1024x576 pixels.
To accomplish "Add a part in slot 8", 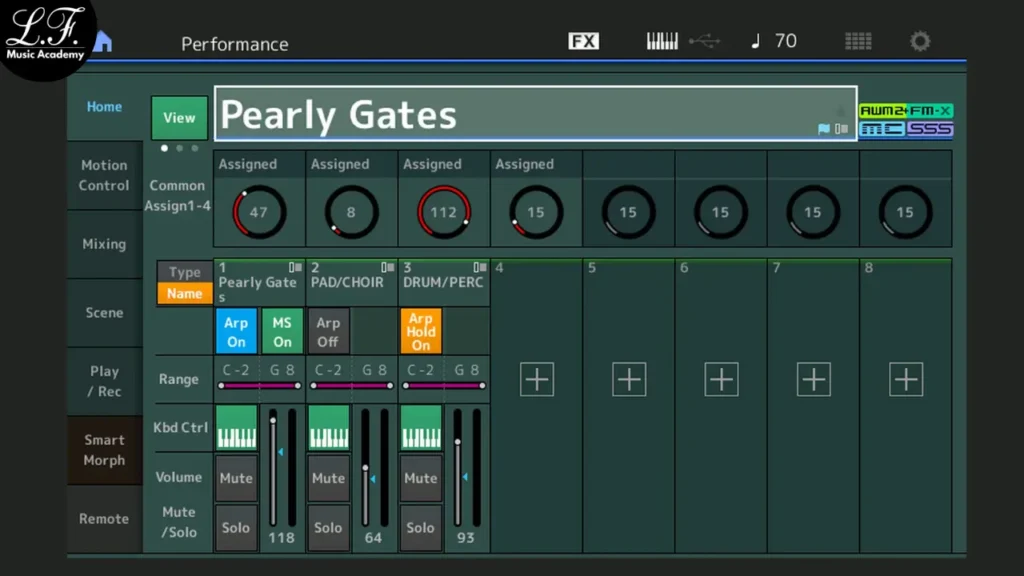I will 905,379.
